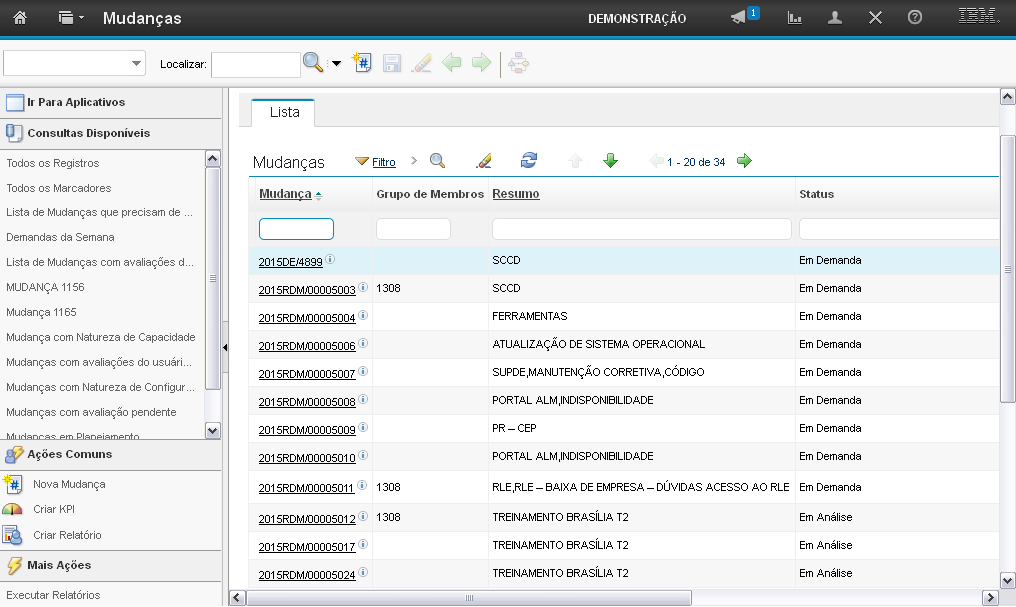
Task: Click the green download arrow icon
Action: 610,161
